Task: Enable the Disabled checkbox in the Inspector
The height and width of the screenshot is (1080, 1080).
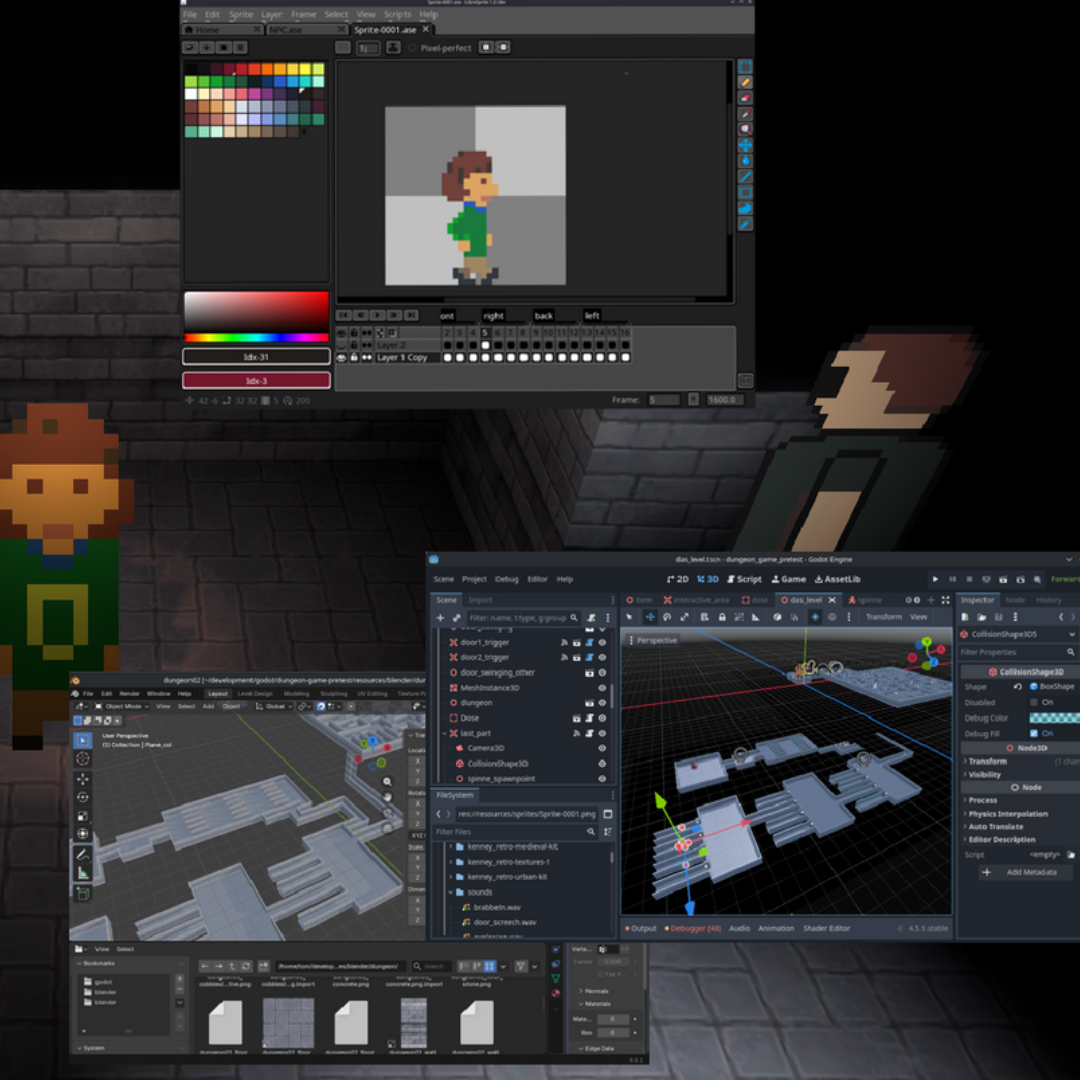Action: coord(1034,702)
